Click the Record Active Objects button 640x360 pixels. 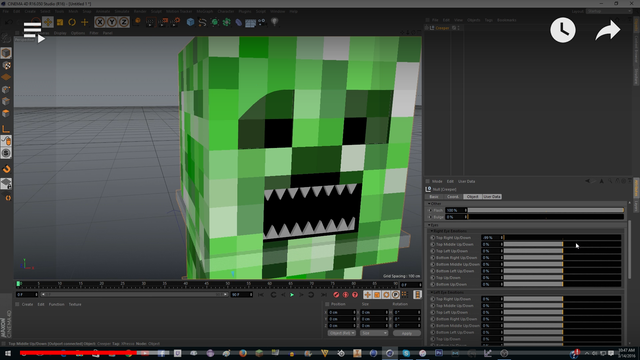[x=336, y=295]
